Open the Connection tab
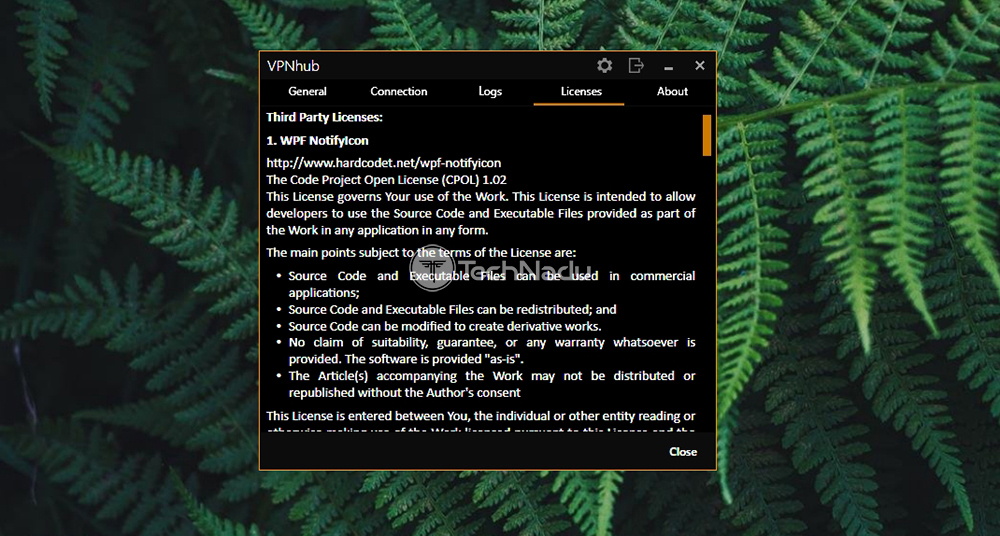 click(x=399, y=91)
